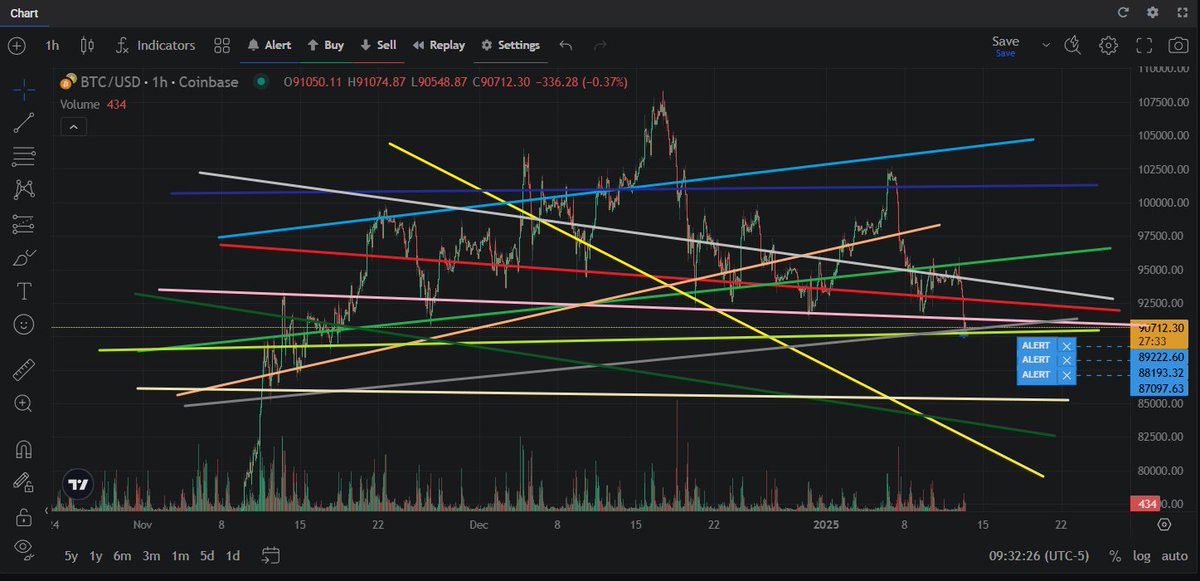
Task: Open the 1h interval dropdown
Action: pyautogui.click(x=52, y=45)
